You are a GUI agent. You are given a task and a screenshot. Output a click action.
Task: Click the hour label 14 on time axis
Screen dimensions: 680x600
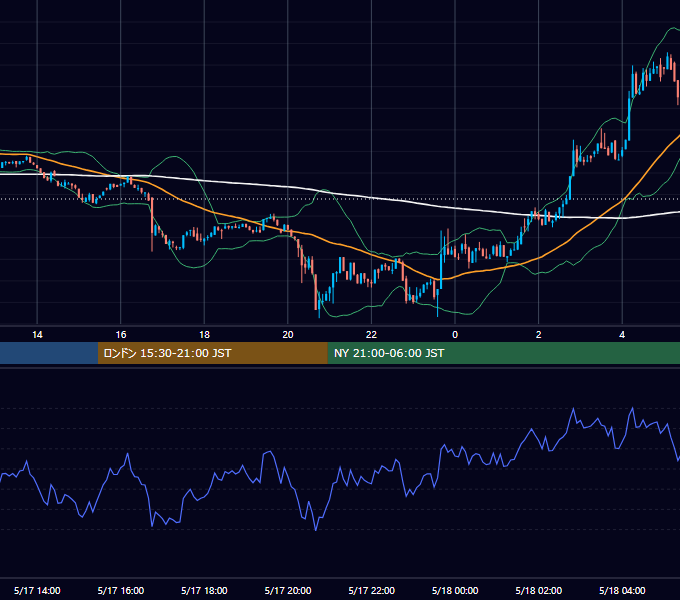click(x=37, y=335)
